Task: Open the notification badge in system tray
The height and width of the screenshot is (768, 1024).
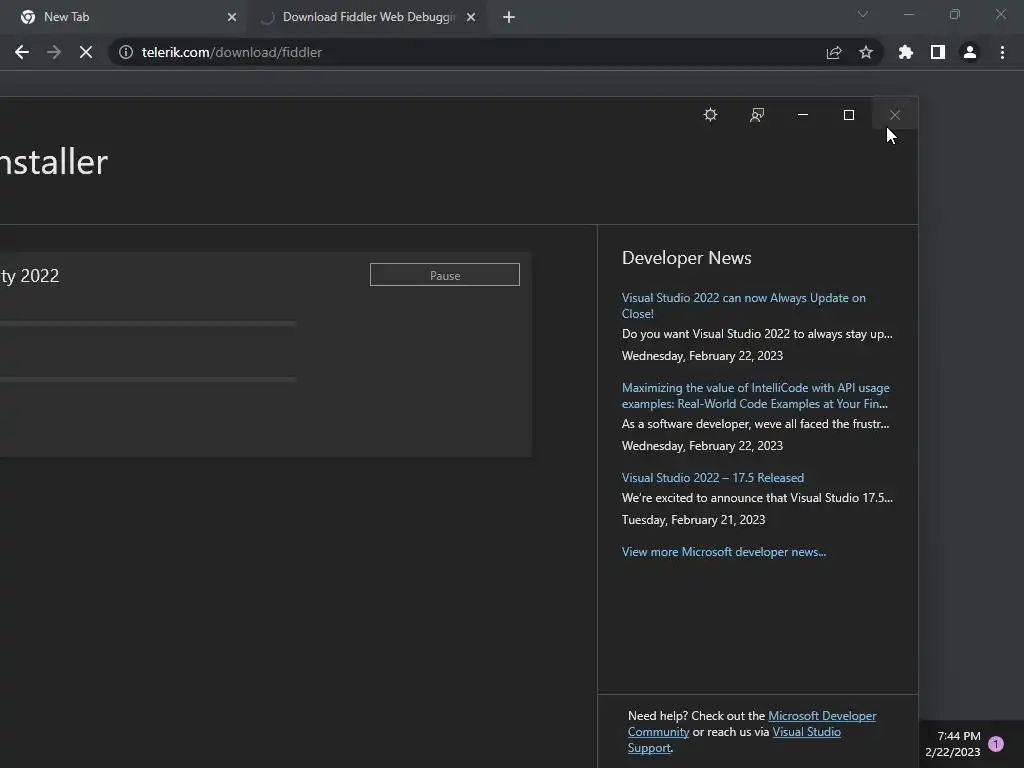Action: tap(996, 744)
